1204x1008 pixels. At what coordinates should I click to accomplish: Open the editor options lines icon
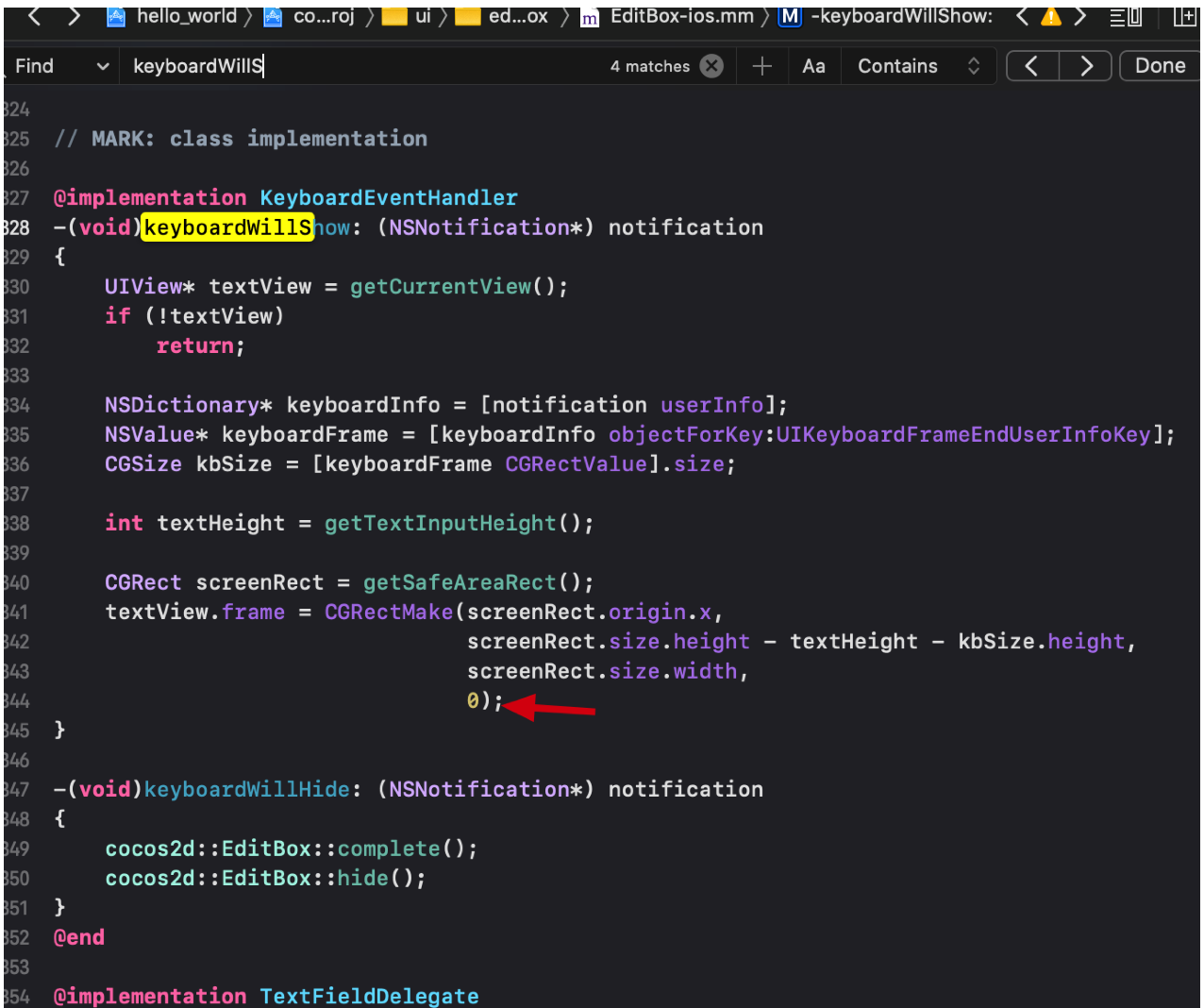click(1126, 16)
